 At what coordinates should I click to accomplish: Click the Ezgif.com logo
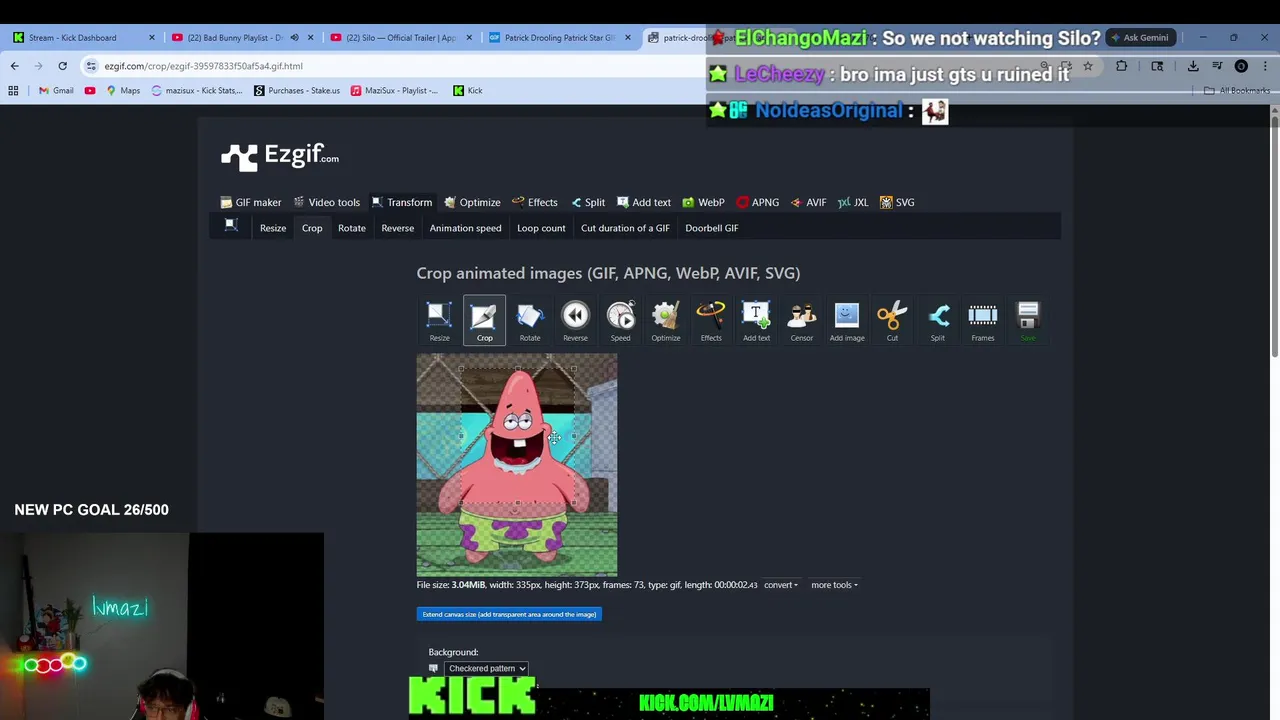280,156
